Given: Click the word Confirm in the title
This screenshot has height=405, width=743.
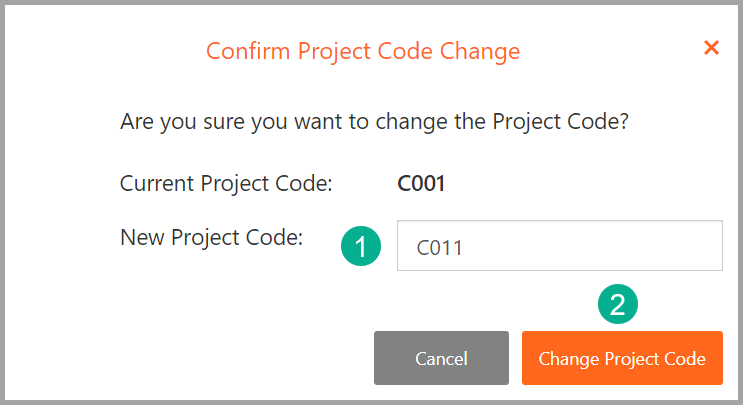Looking at the screenshot, I should coord(248,51).
